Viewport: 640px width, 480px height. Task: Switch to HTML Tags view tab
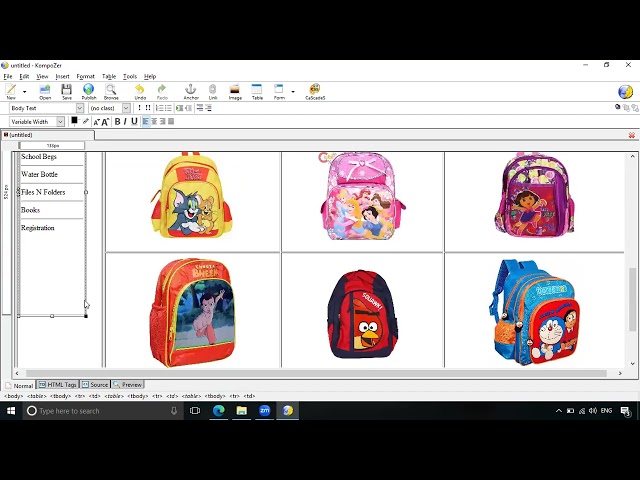[58, 385]
